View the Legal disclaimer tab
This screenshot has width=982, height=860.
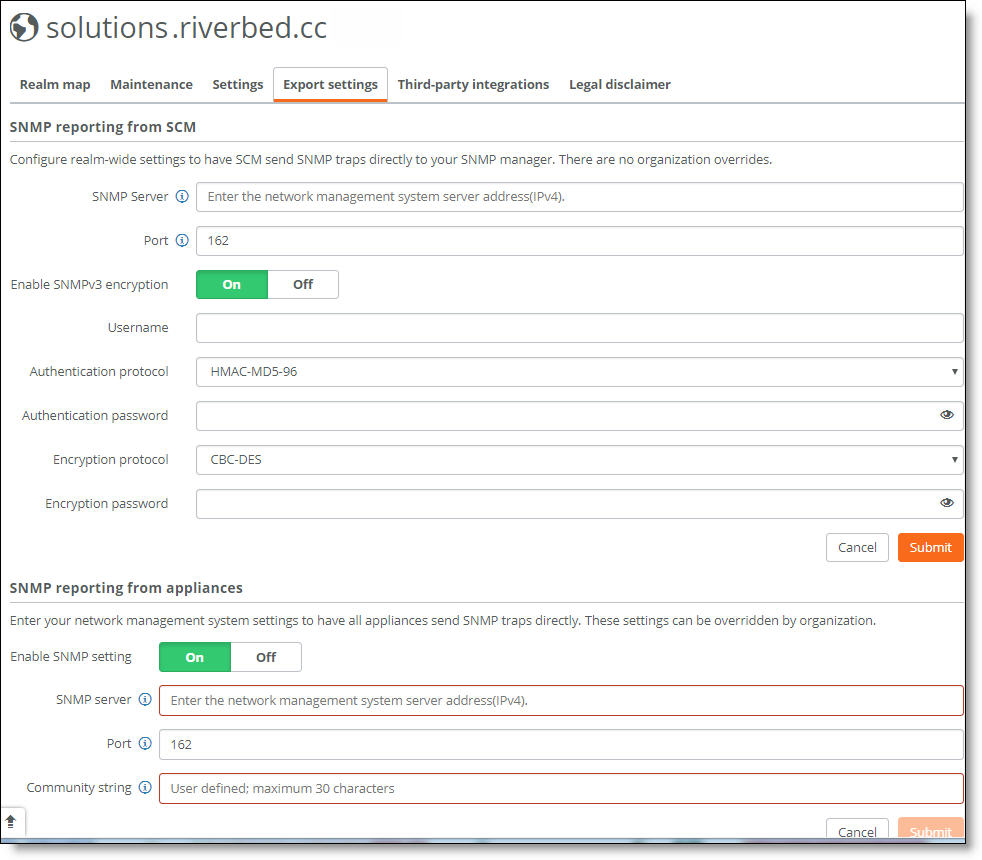(x=620, y=85)
